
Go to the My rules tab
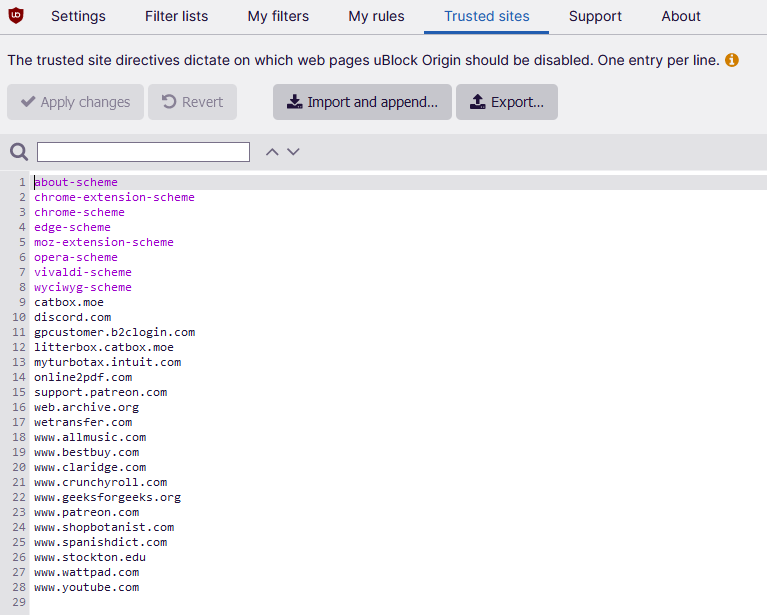tap(376, 16)
